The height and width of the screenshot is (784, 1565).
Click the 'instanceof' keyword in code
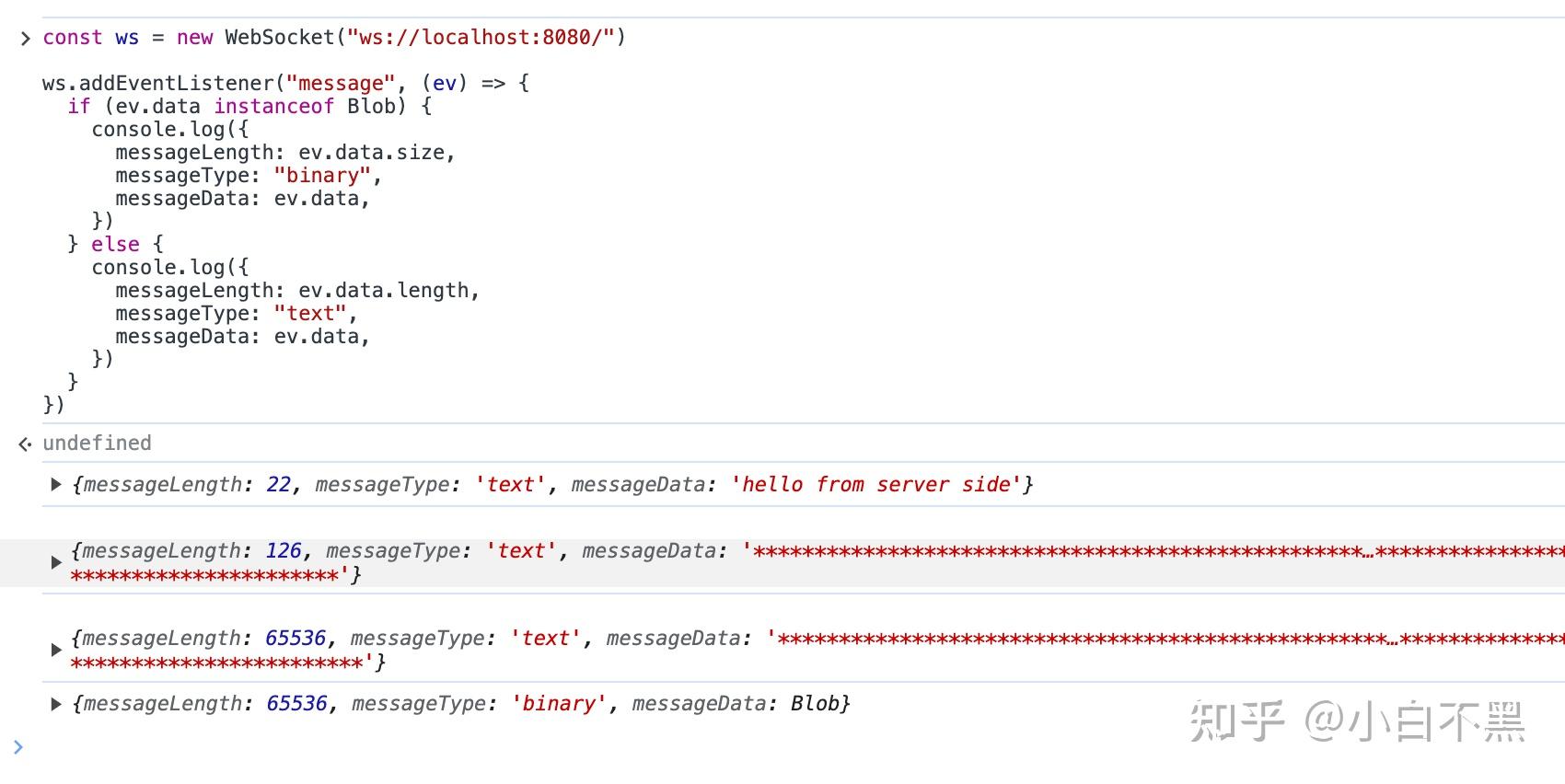pyautogui.click(x=274, y=107)
